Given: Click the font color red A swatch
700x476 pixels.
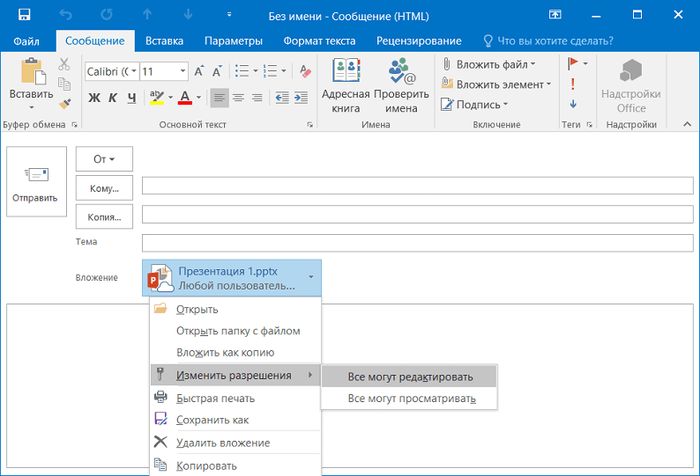Looking at the screenshot, I should [184, 97].
